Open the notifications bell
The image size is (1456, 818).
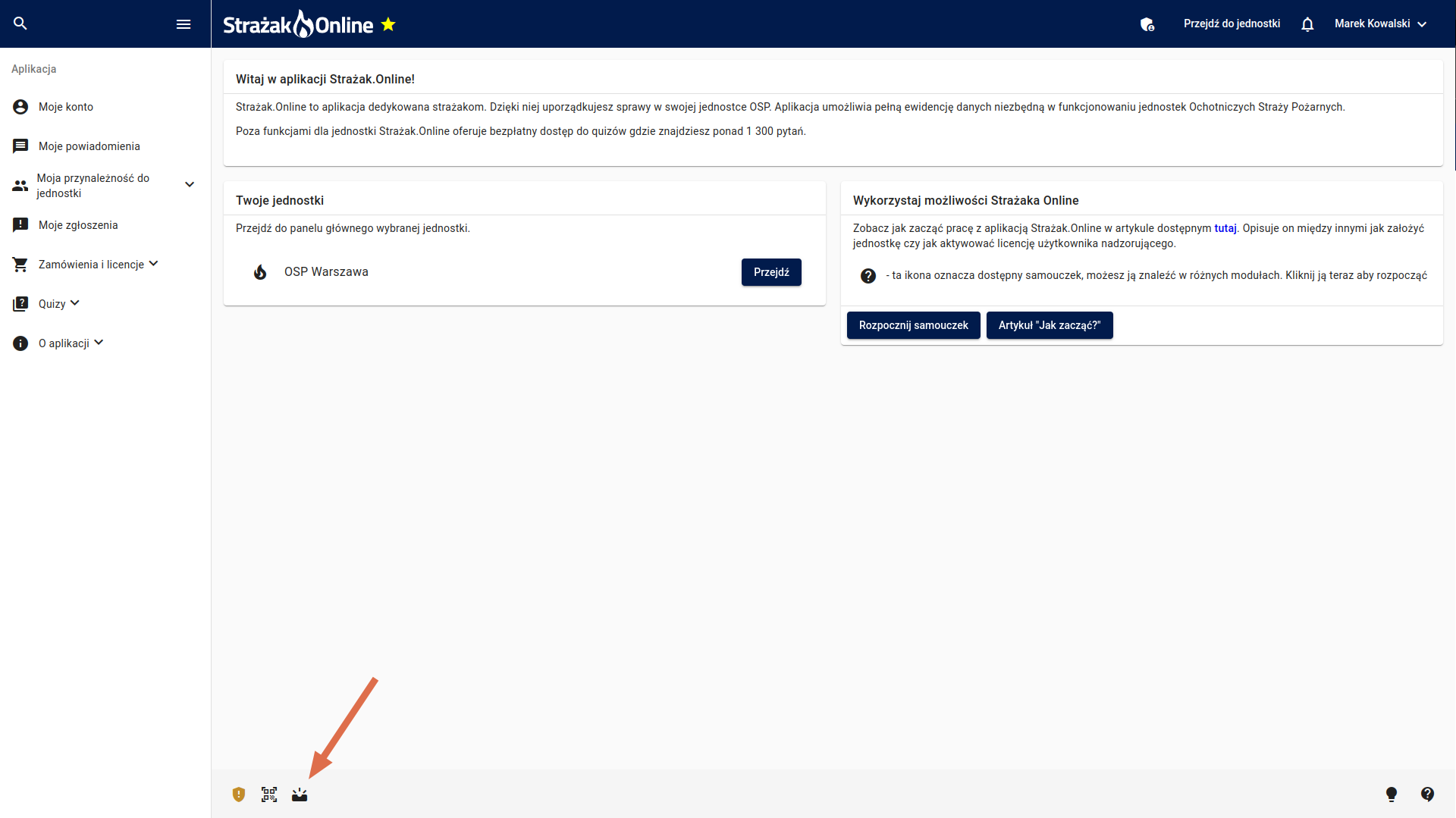click(1307, 24)
